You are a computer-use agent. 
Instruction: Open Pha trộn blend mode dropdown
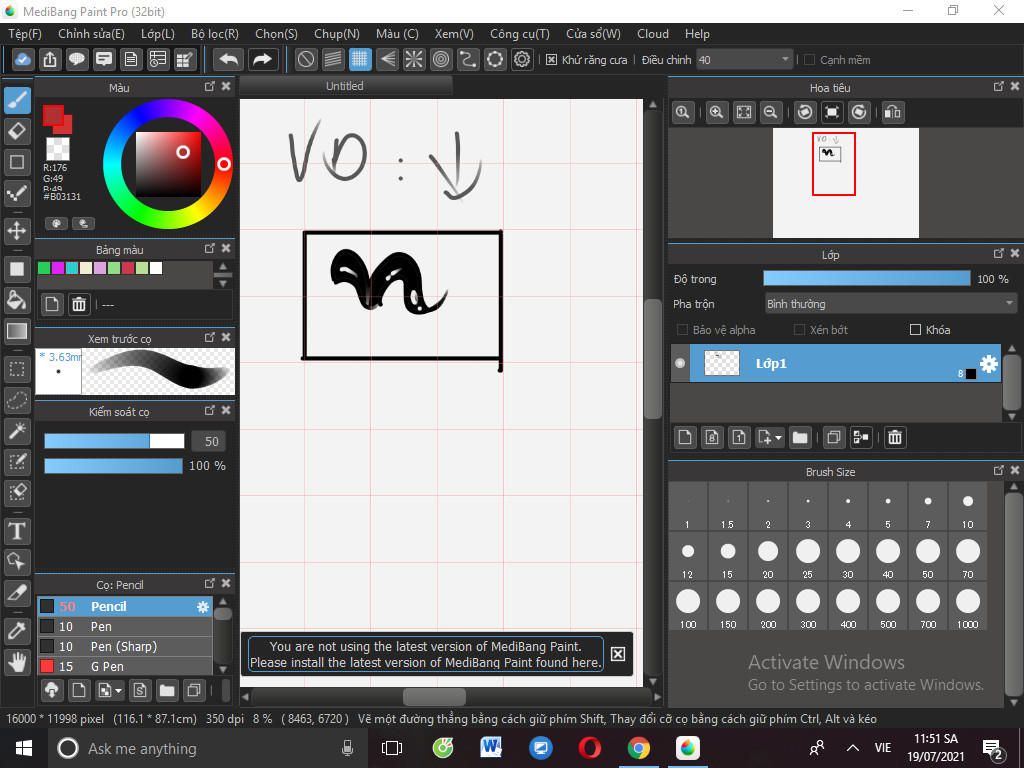coord(891,304)
